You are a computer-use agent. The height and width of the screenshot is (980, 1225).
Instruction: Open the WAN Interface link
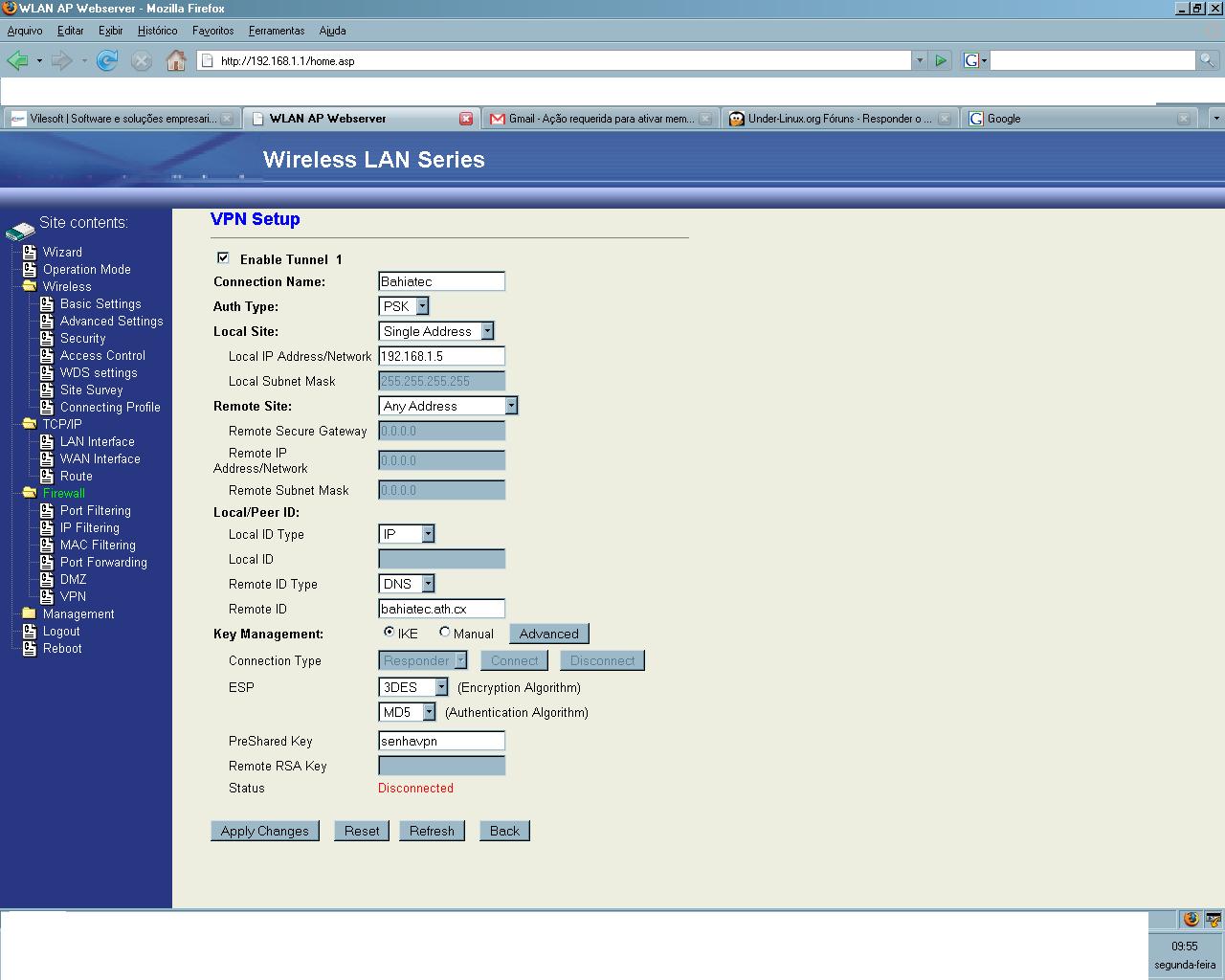pyautogui.click(x=100, y=458)
